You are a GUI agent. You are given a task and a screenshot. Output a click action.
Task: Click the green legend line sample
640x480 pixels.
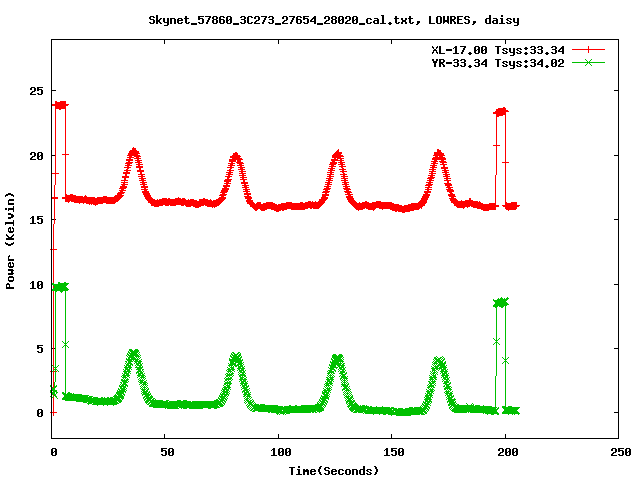tap(588, 62)
